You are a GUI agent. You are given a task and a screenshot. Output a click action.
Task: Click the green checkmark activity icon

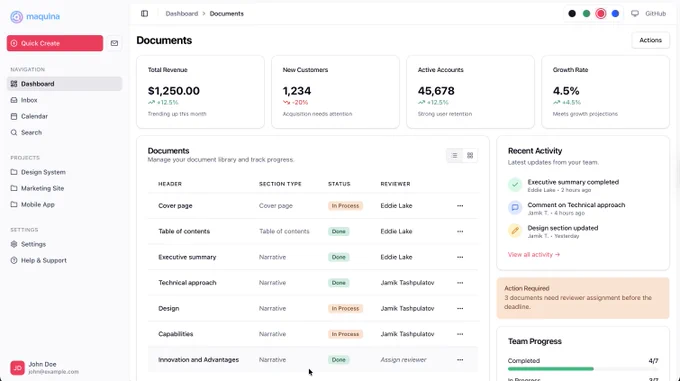click(x=515, y=185)
